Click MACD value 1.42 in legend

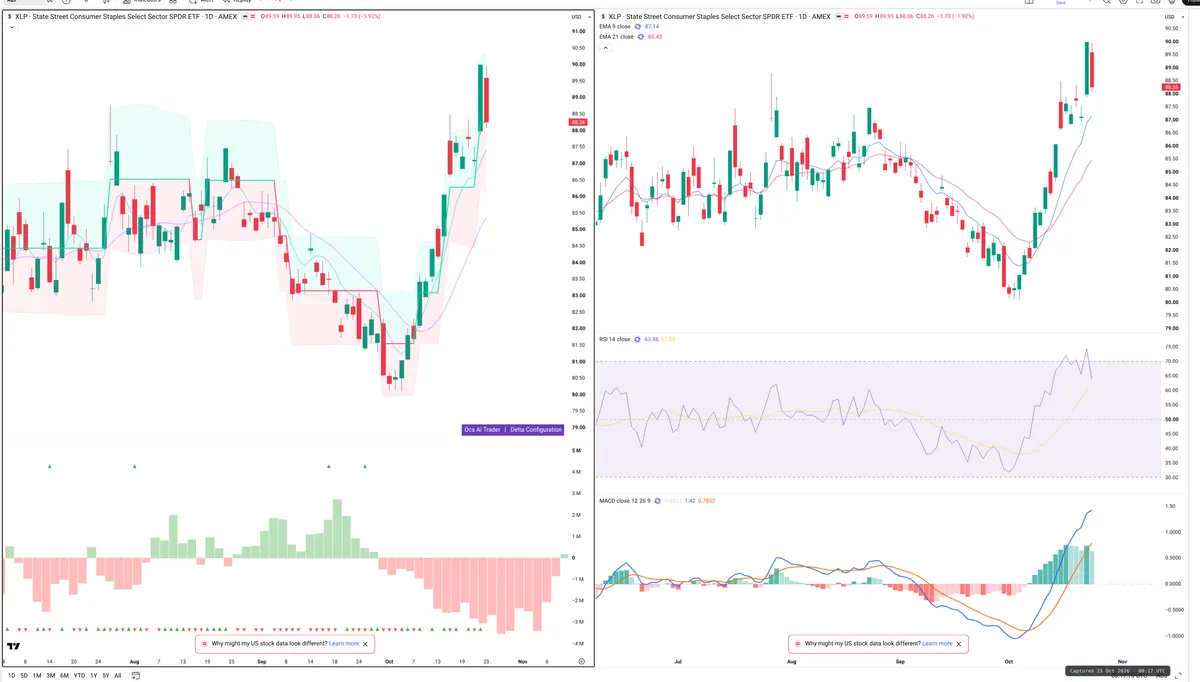click(689, 500)
